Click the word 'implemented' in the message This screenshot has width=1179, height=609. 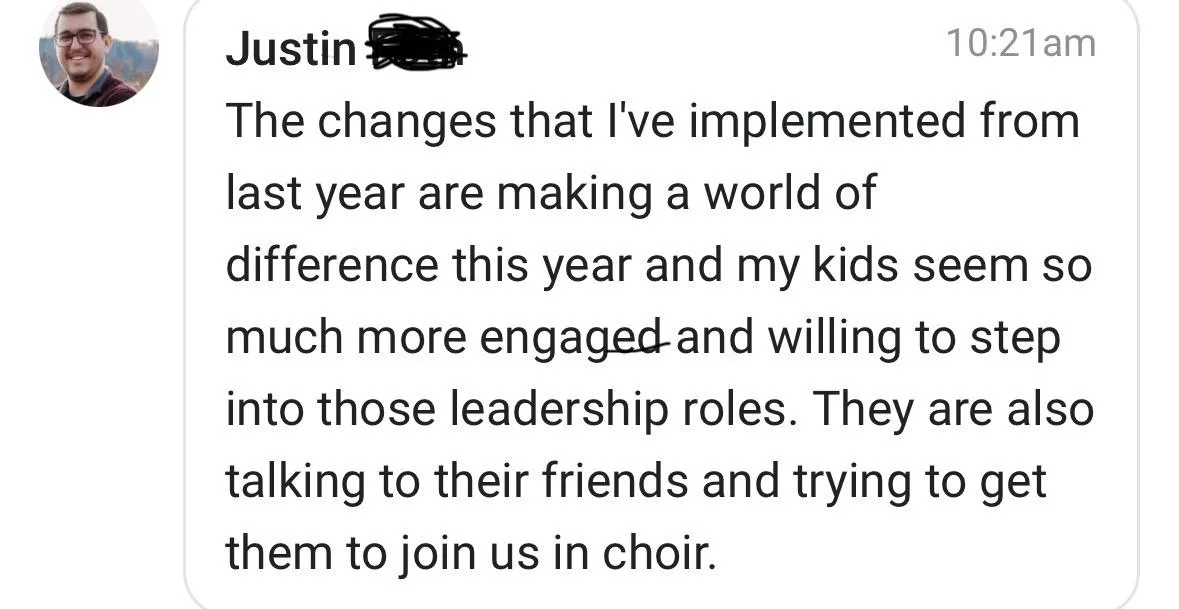pos(826,121)
